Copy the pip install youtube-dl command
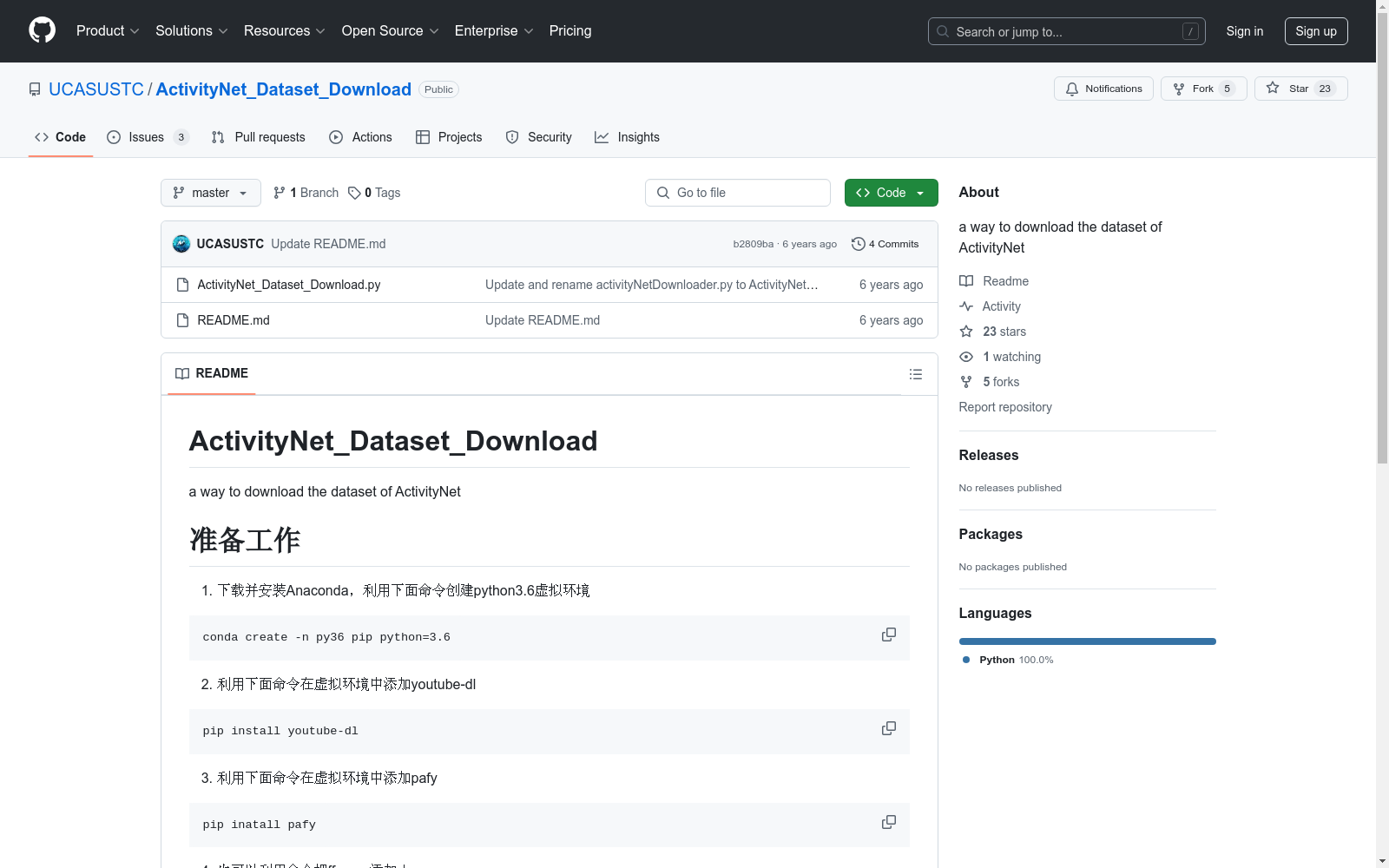 click(x=888, y=728)
